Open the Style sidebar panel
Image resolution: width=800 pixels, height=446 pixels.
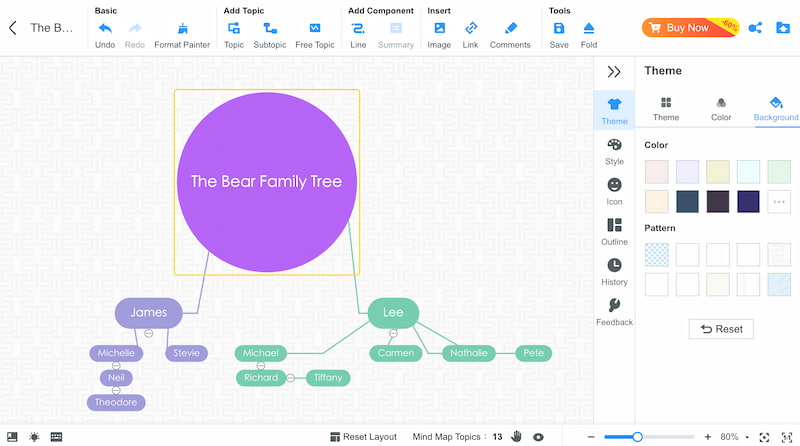click(x=614, y=152)
